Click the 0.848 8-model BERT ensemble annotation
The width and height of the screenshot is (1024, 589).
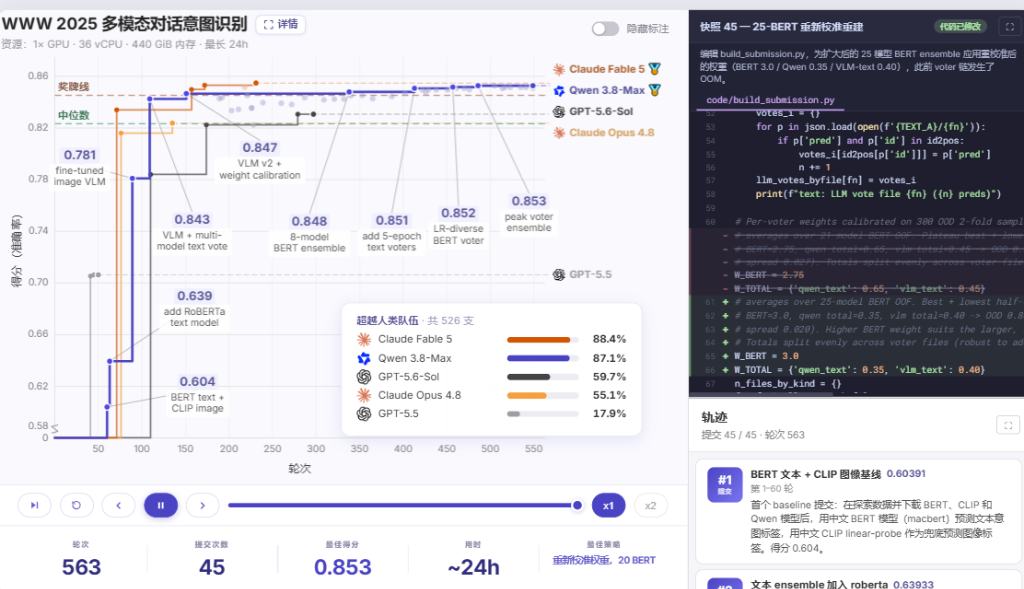(x=309, y=234)
